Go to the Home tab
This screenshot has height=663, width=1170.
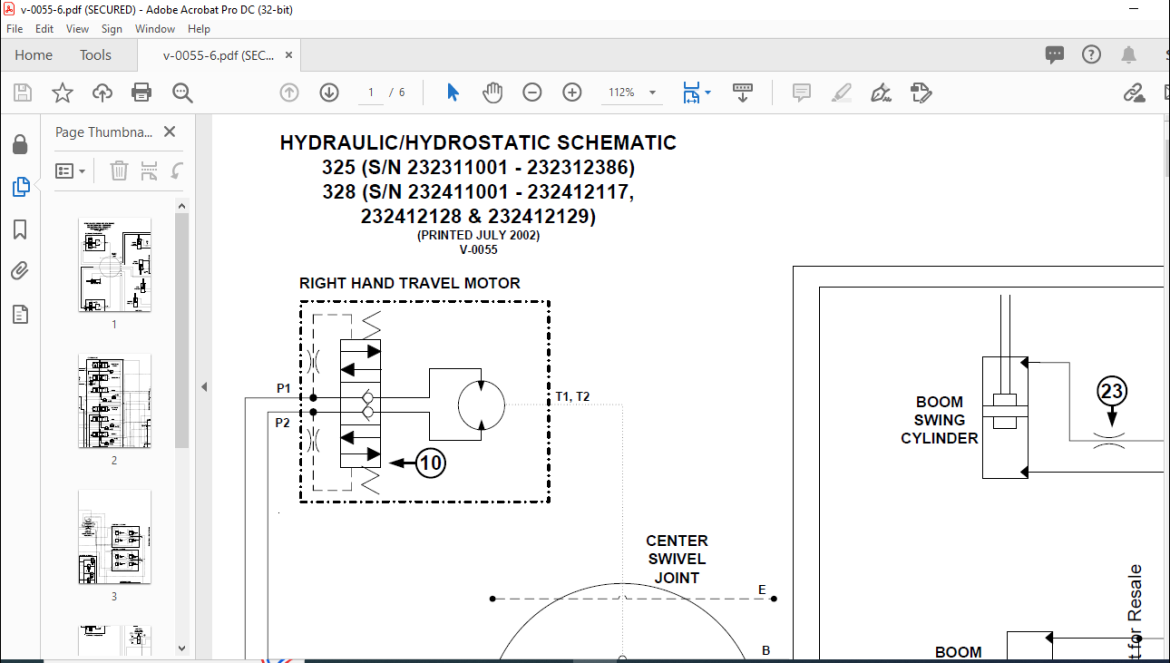click(x=34, y=55)
